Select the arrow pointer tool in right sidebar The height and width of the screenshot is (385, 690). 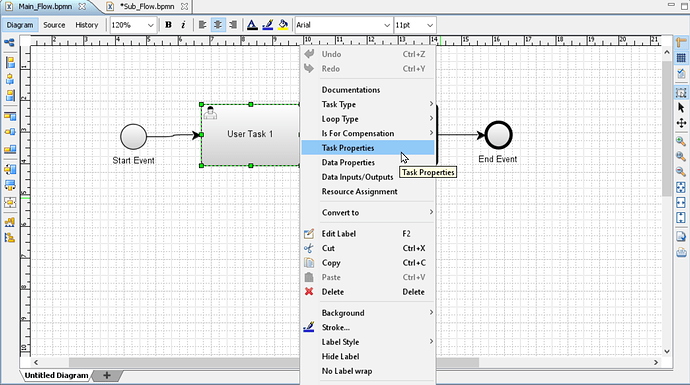point(681,107)
